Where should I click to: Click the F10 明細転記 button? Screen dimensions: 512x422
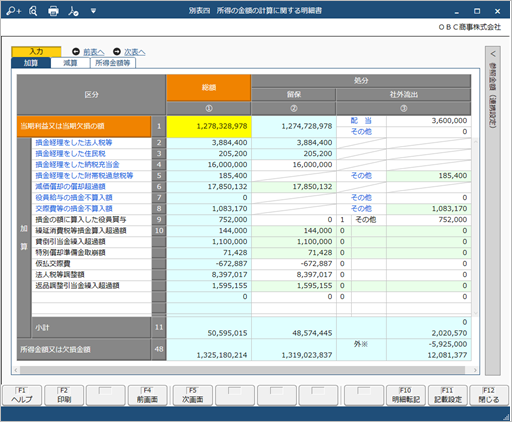click(406, 395)
